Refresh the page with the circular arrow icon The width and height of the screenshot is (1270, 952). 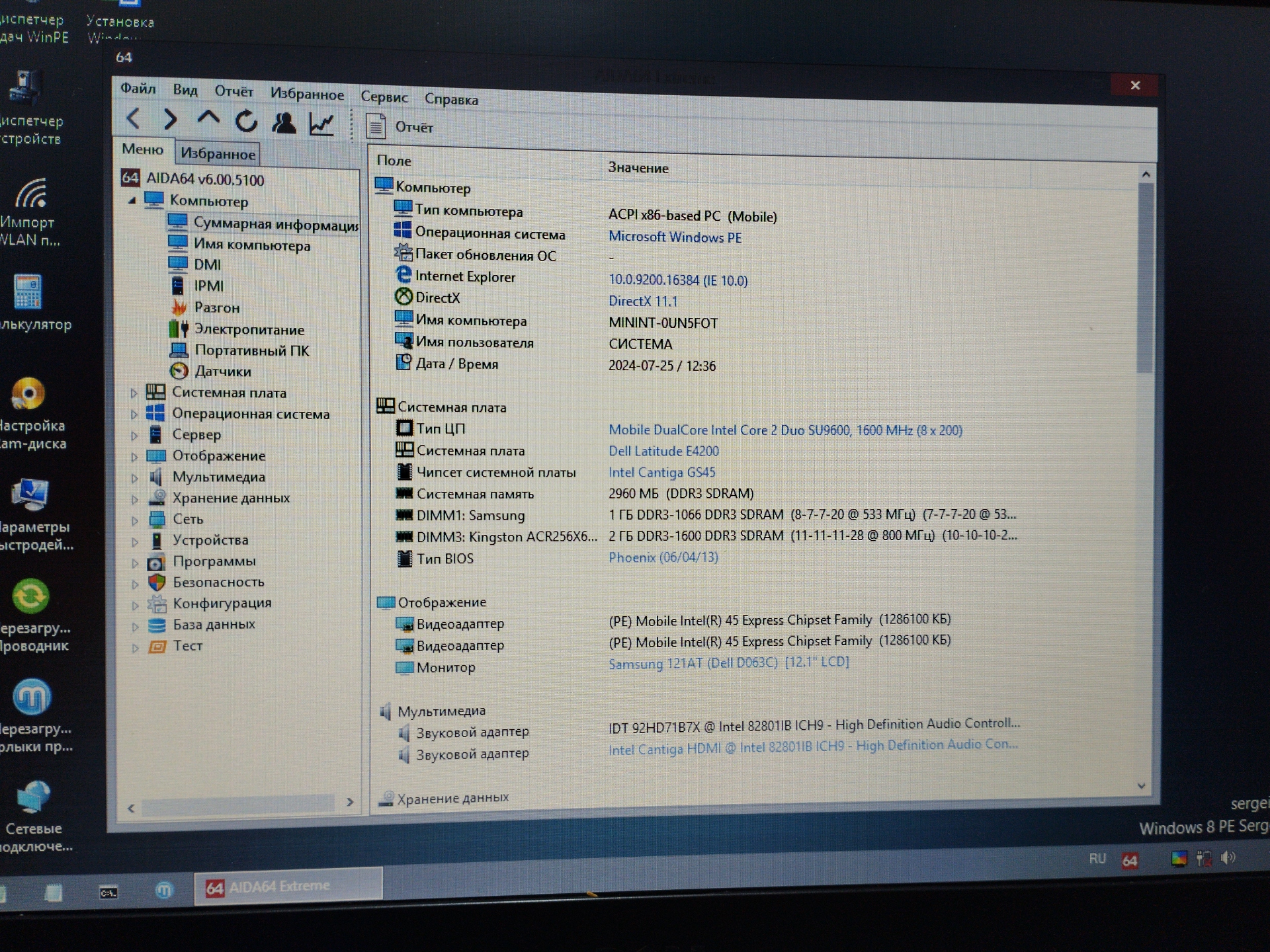tap(246, 121)
